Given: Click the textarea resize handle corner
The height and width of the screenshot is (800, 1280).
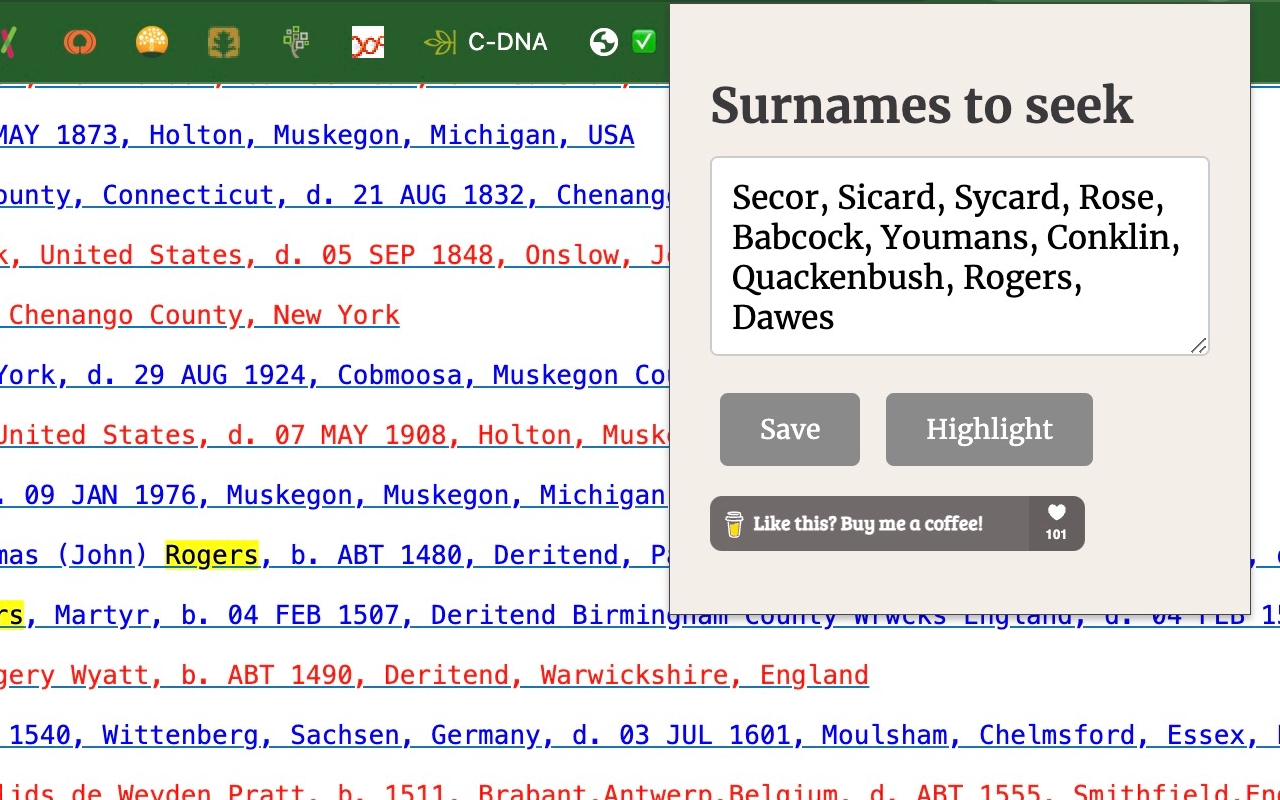Looking at the screenshot, I should click(x=1198, y=347).
